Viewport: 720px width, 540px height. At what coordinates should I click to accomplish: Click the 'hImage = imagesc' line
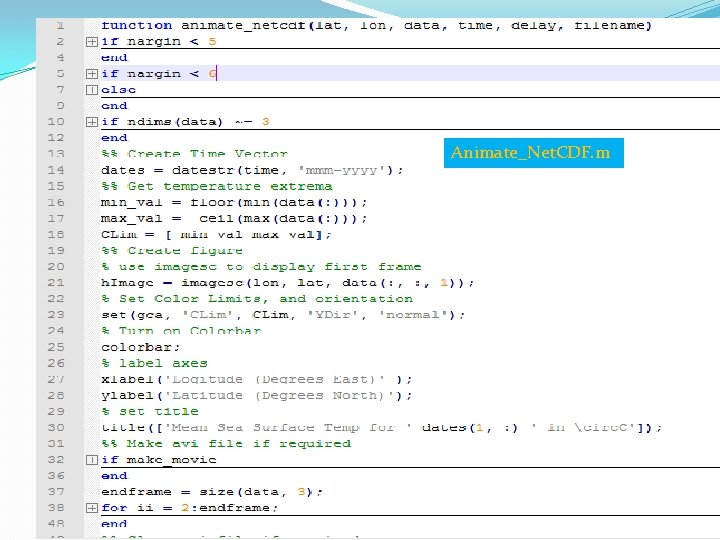pos(287,283)
